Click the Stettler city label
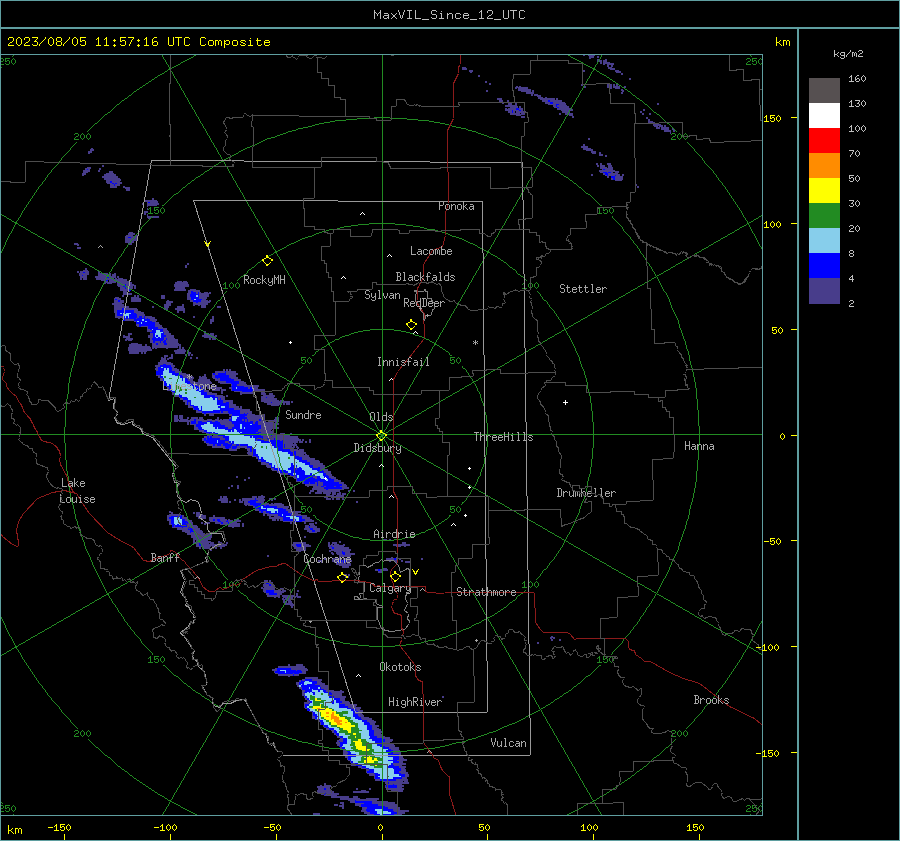 [583, 289]
